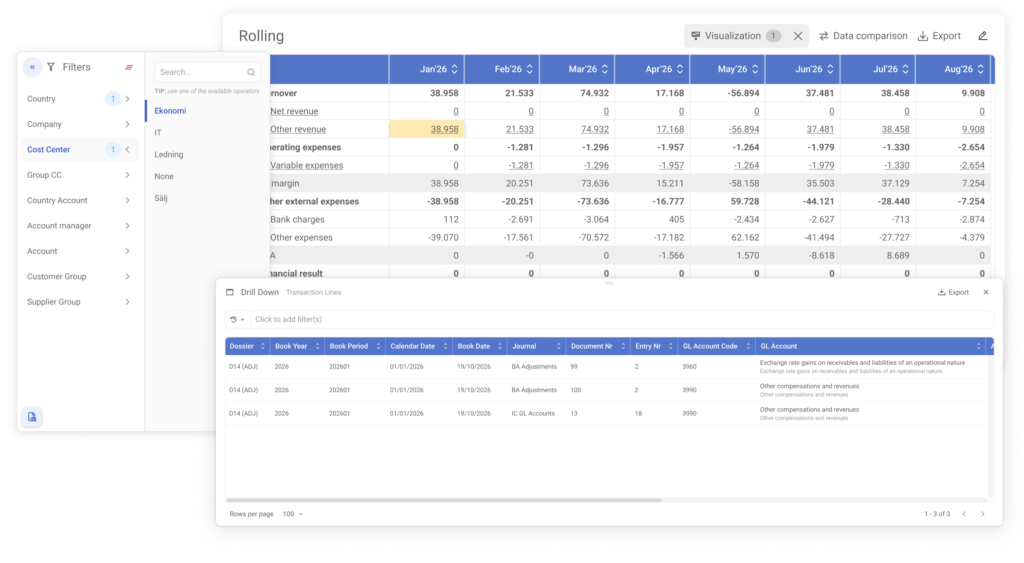This screenshot has width=1024, height=563.
Task: Sort Drill Down by the Dossier column
Action: pos(263,346)
